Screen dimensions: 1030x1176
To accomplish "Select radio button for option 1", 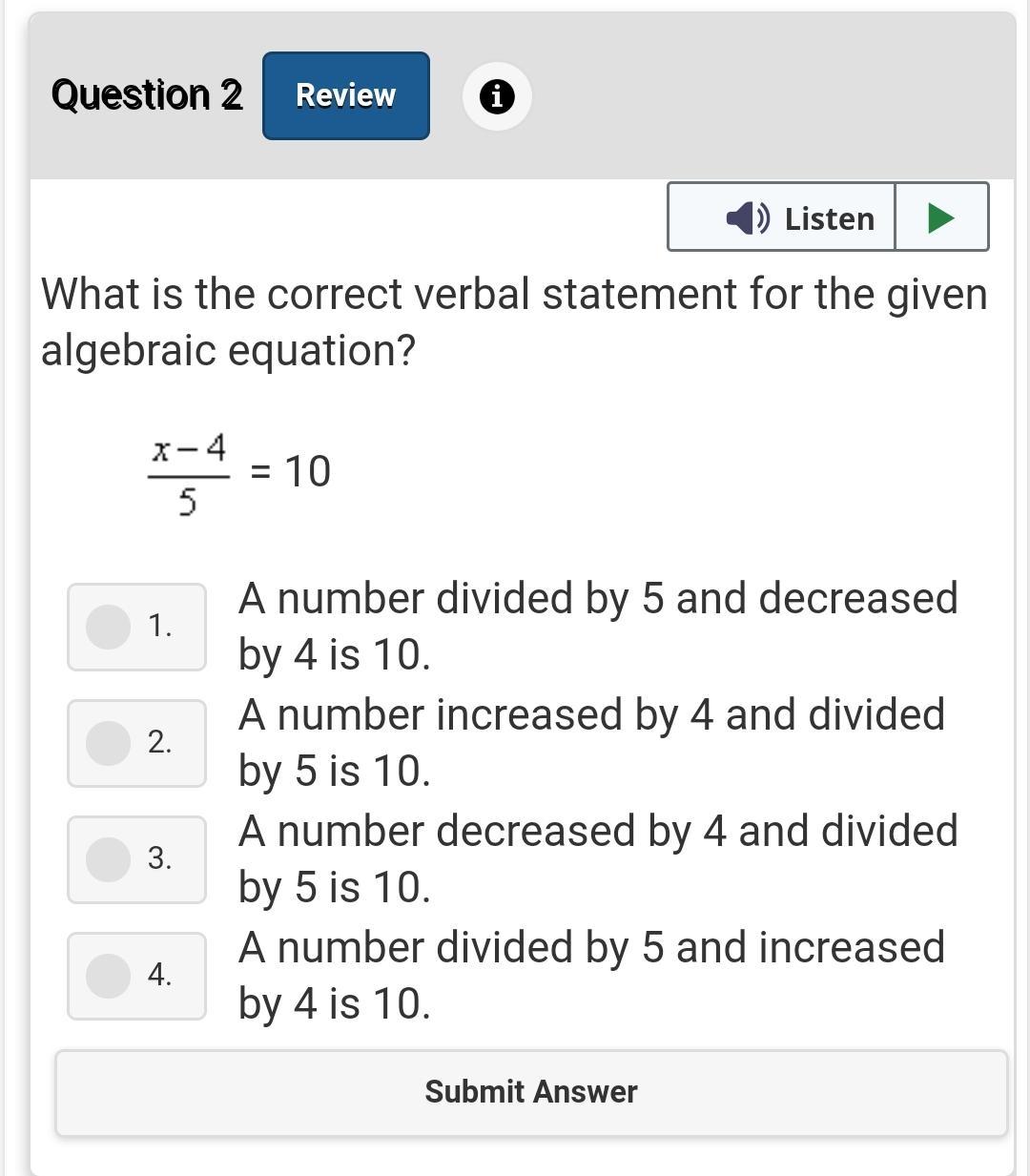I will (109, 627).
